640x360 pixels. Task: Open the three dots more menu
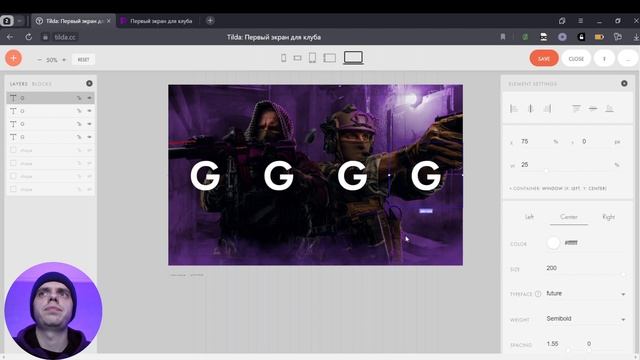[628, 58]
